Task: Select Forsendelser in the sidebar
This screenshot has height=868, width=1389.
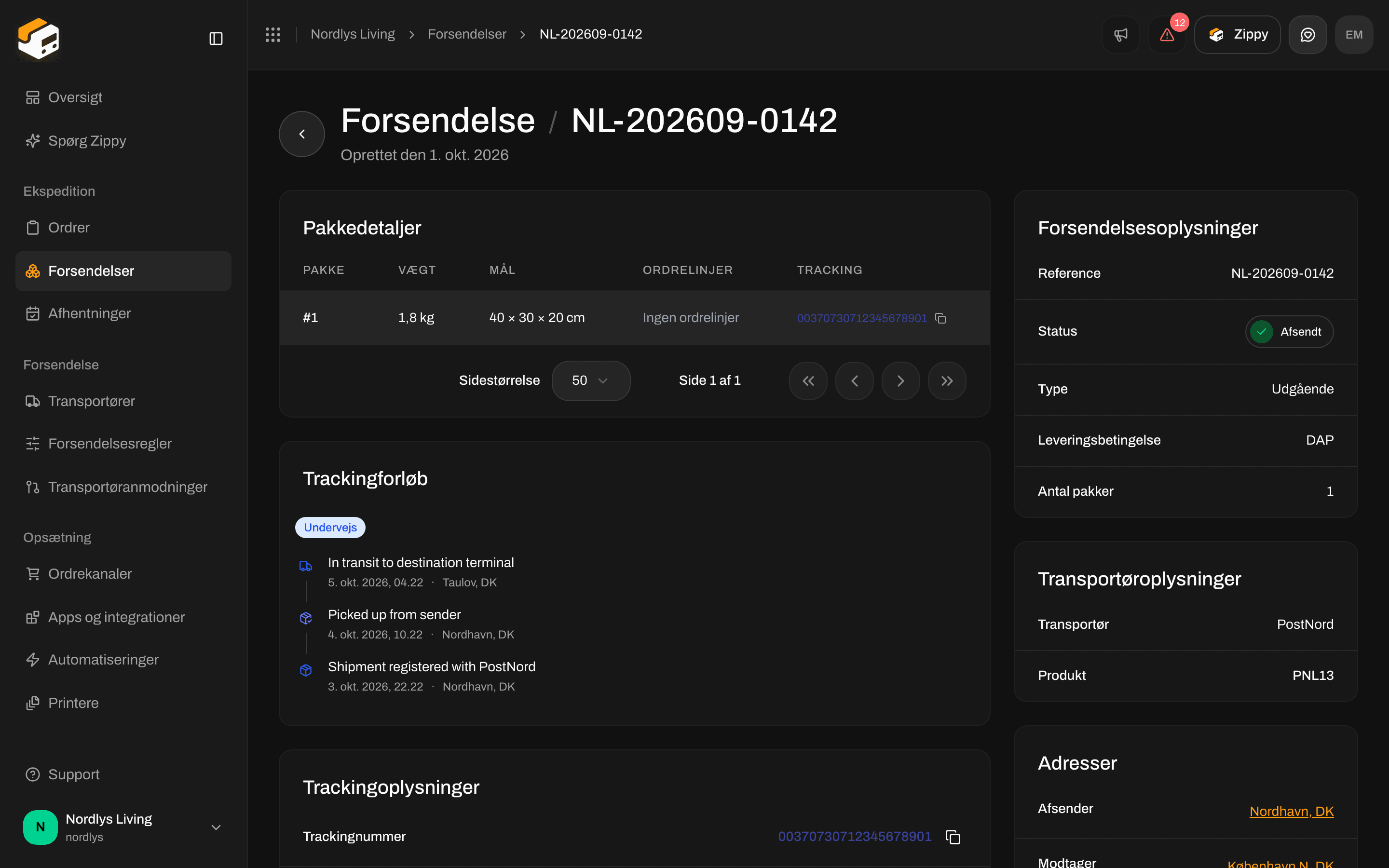Action: pos(123,271)
